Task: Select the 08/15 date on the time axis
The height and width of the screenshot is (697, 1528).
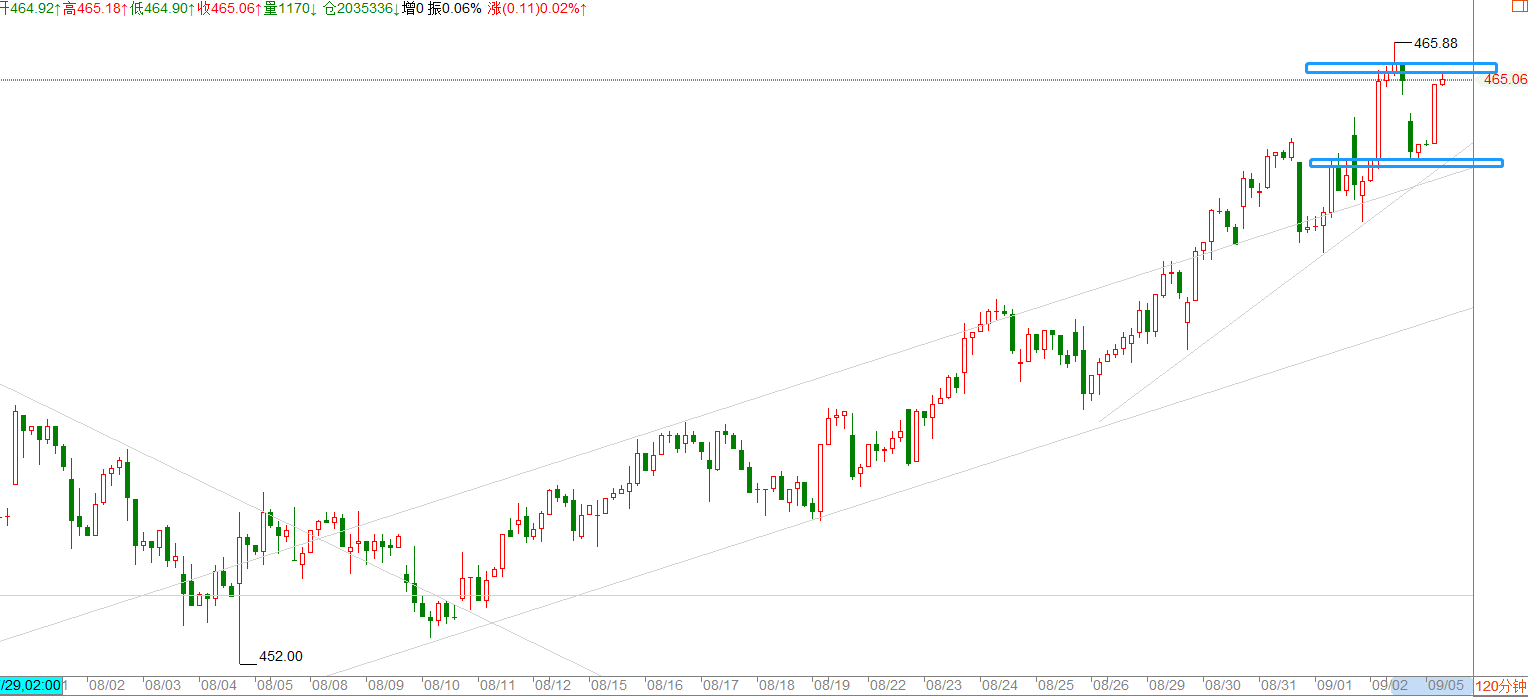Action: click(608, 686)
